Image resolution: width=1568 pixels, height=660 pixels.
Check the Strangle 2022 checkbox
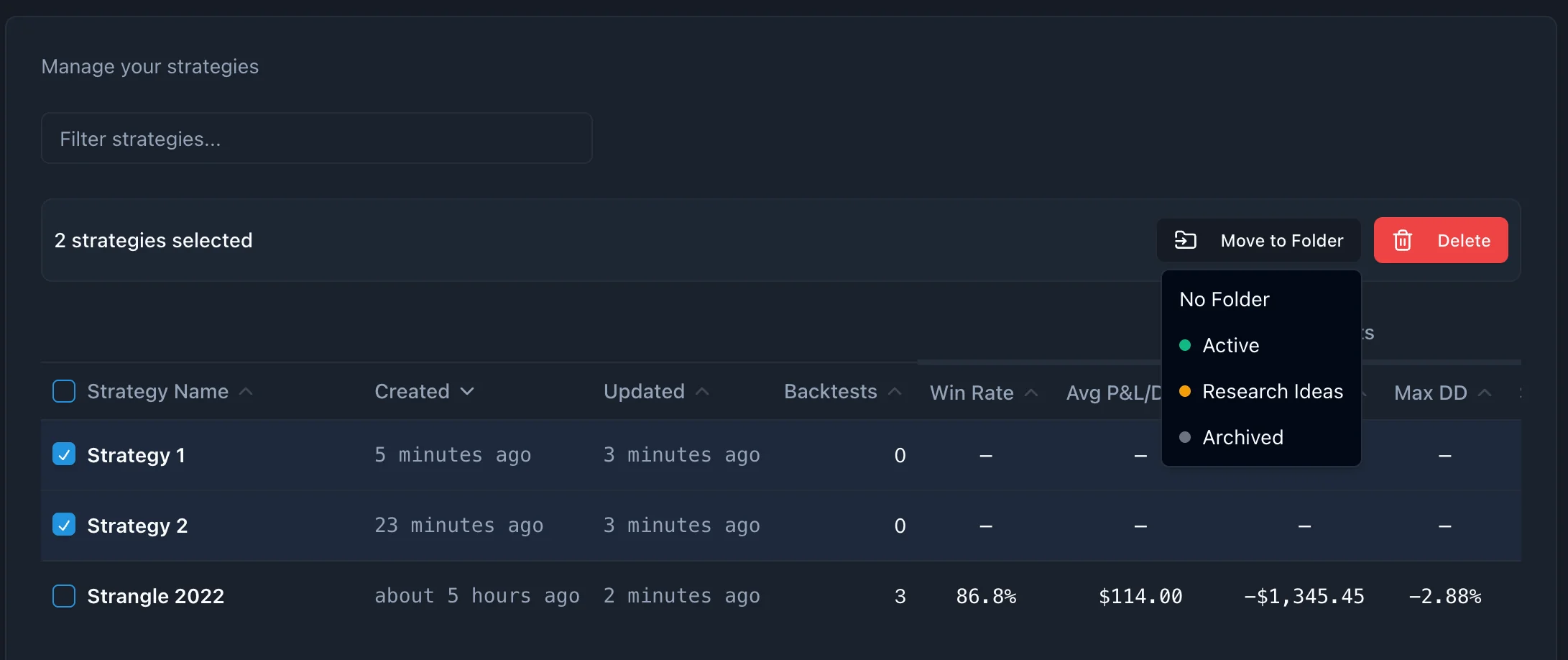64,596
